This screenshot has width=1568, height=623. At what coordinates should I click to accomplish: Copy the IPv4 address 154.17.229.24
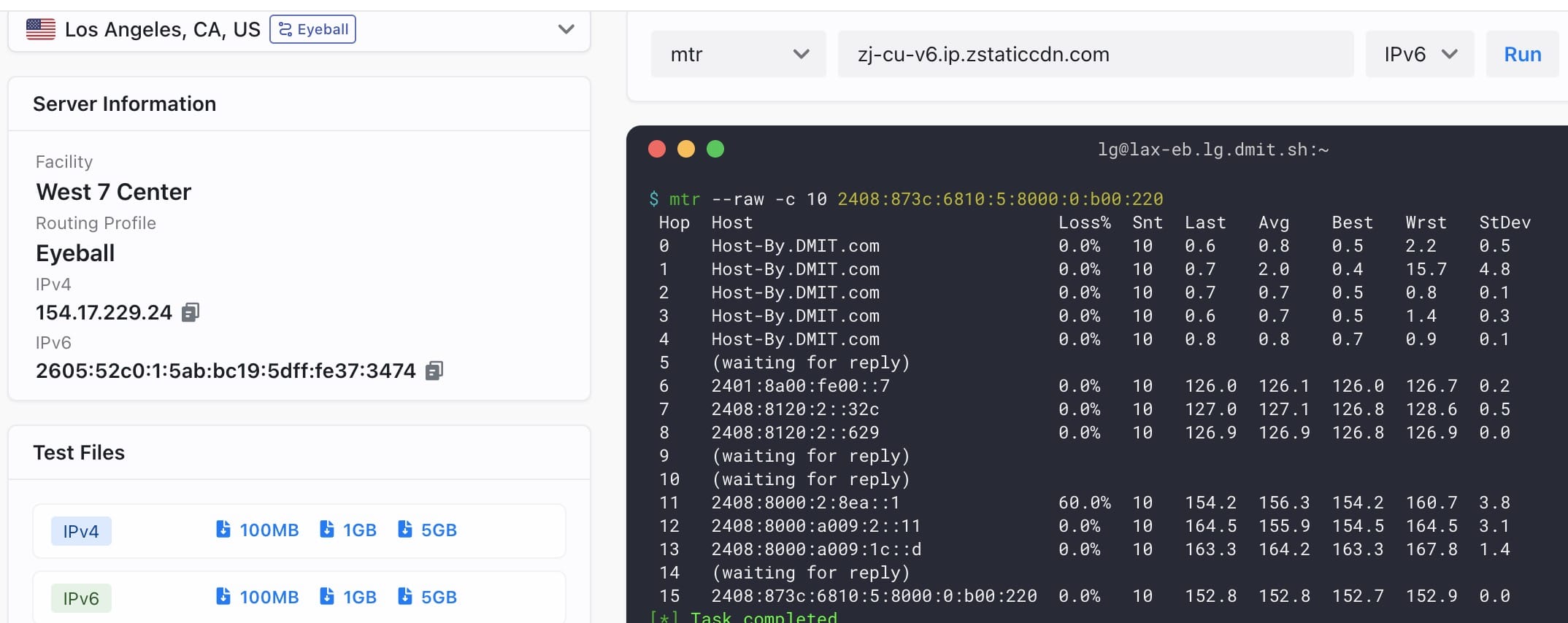pos(191,312)
